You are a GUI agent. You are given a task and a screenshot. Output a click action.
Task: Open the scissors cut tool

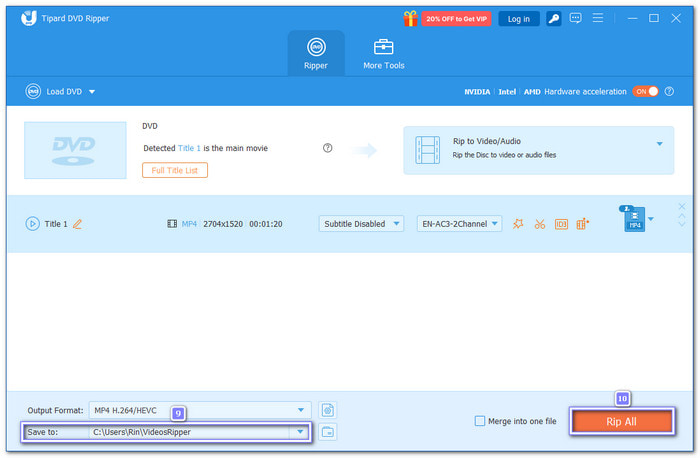click(540, 224)
